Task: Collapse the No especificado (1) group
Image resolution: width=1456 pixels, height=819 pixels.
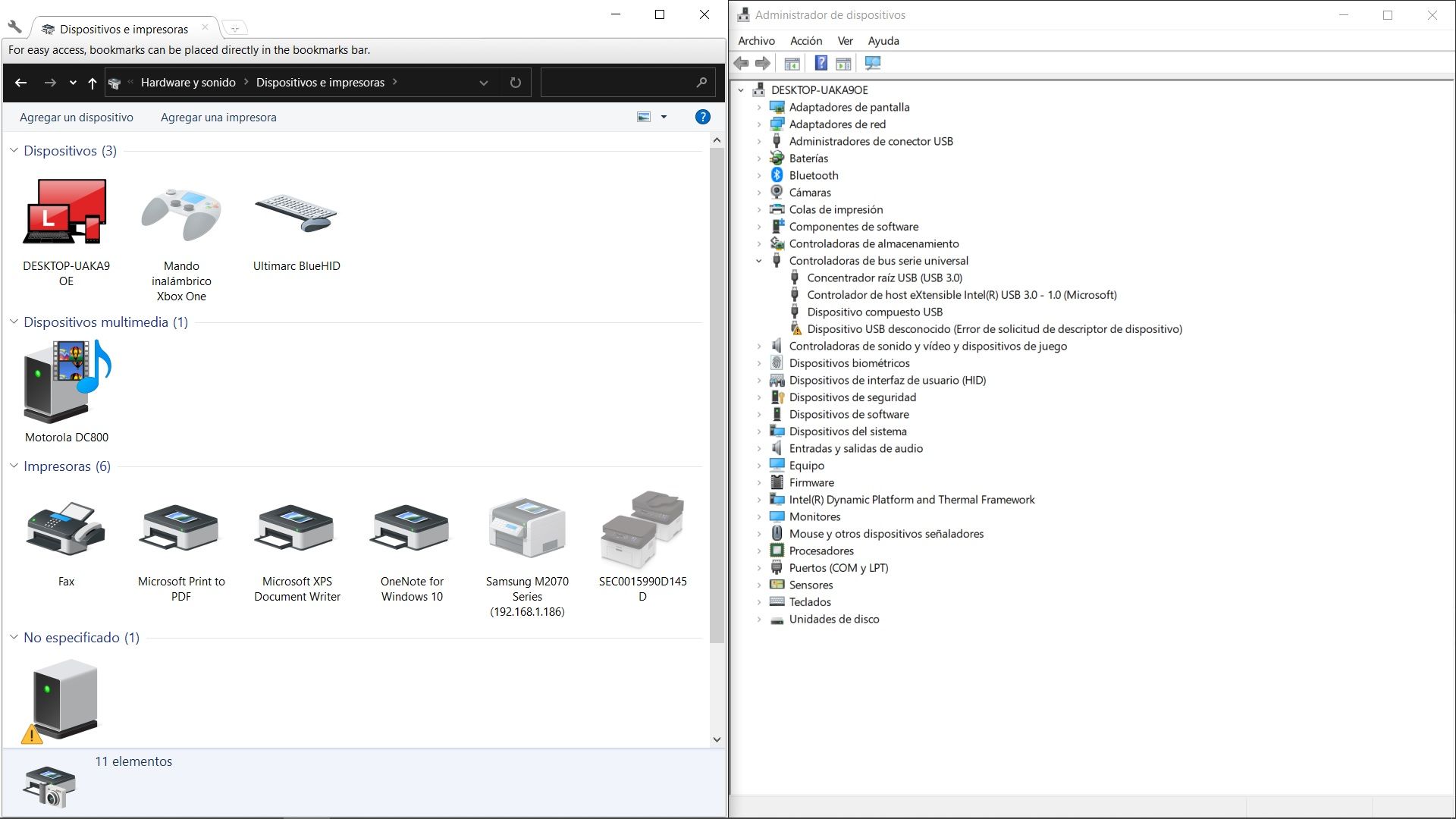Action: click(14, 637)
